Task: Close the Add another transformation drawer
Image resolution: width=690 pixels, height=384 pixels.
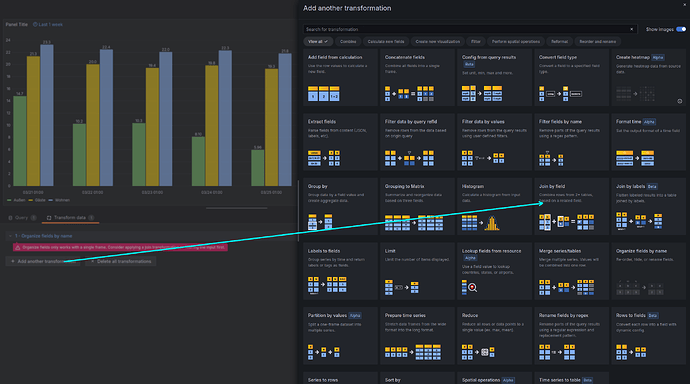Action: pos(685,4)
